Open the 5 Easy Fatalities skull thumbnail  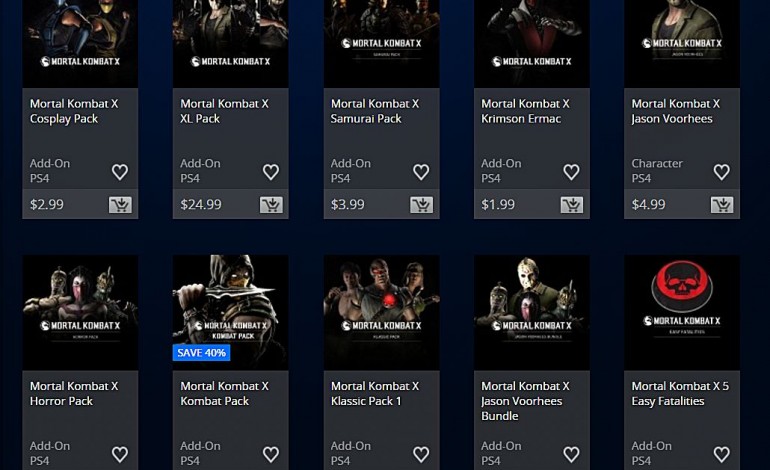pos(682,312)
